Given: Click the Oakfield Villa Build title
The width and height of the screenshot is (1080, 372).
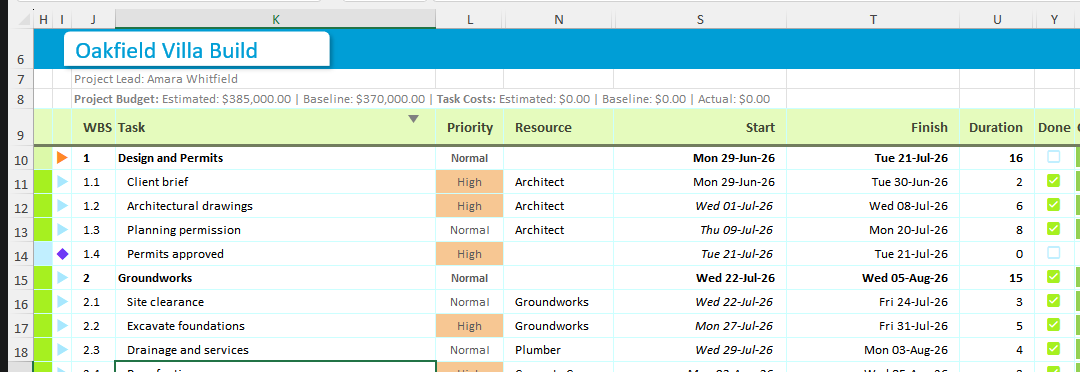Looking at the screenshot, I should coord(166,50).
